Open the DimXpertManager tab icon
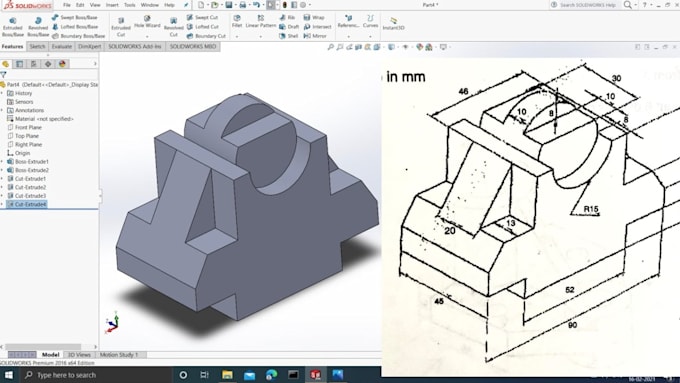680x383 pixels. [48, 64]
